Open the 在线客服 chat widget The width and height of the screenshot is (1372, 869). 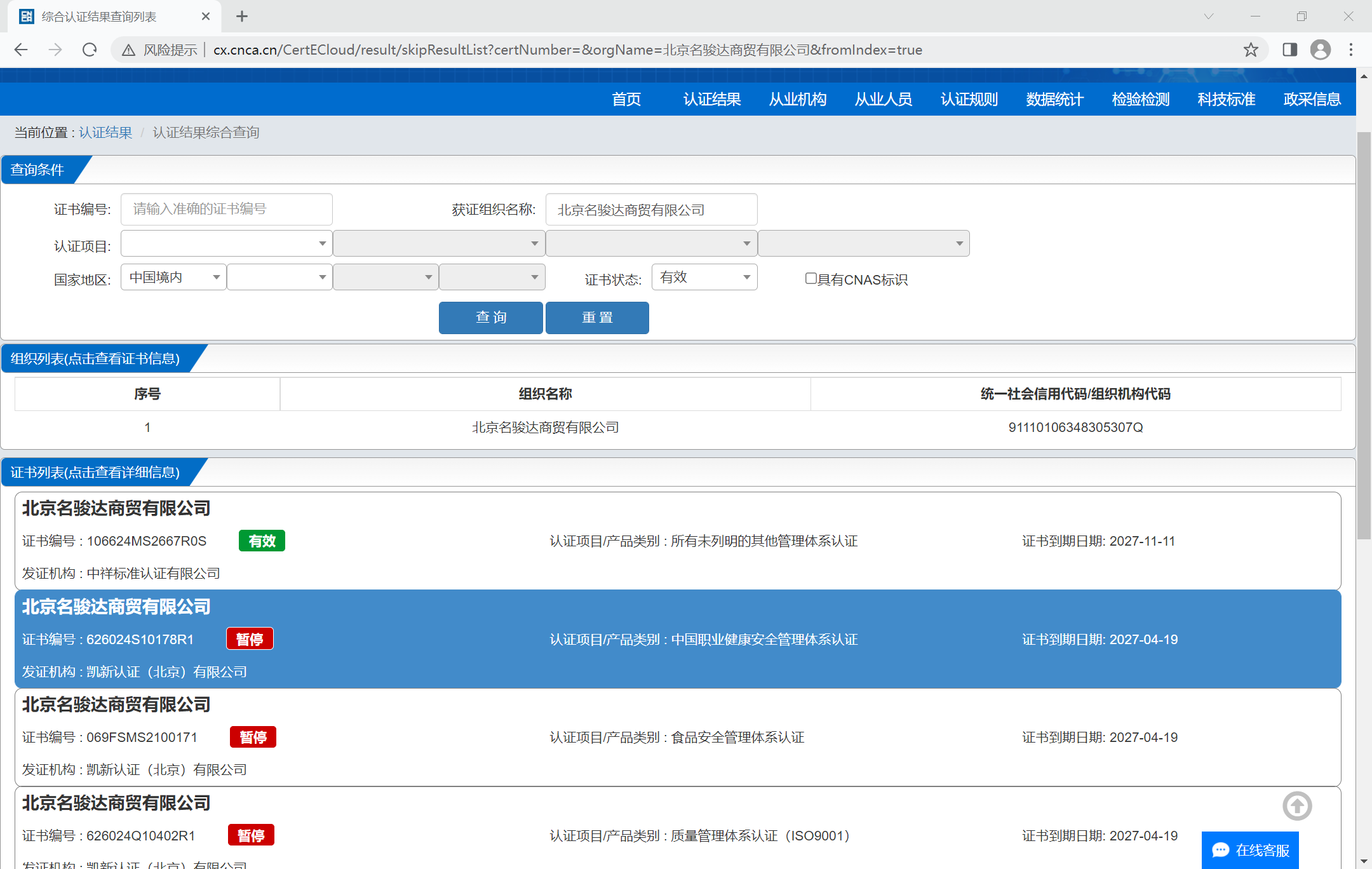click(1250, 850)
